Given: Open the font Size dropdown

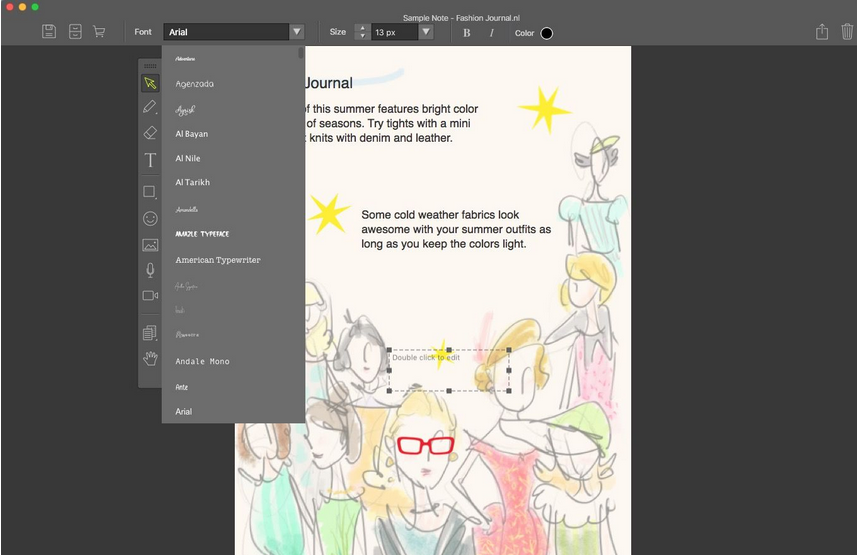Looking at the screenshot, I should point(425,32).
